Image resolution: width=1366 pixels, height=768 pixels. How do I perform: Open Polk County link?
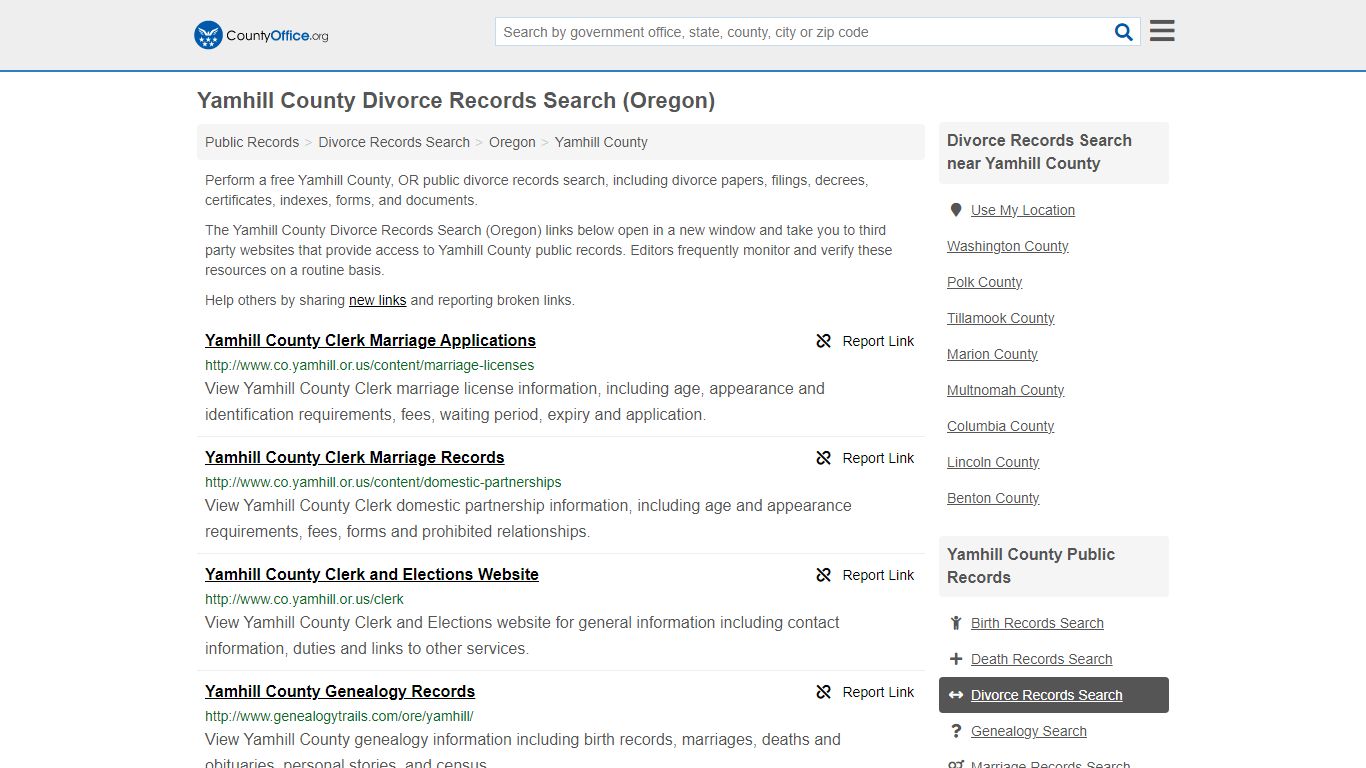(x=984, y=282)
